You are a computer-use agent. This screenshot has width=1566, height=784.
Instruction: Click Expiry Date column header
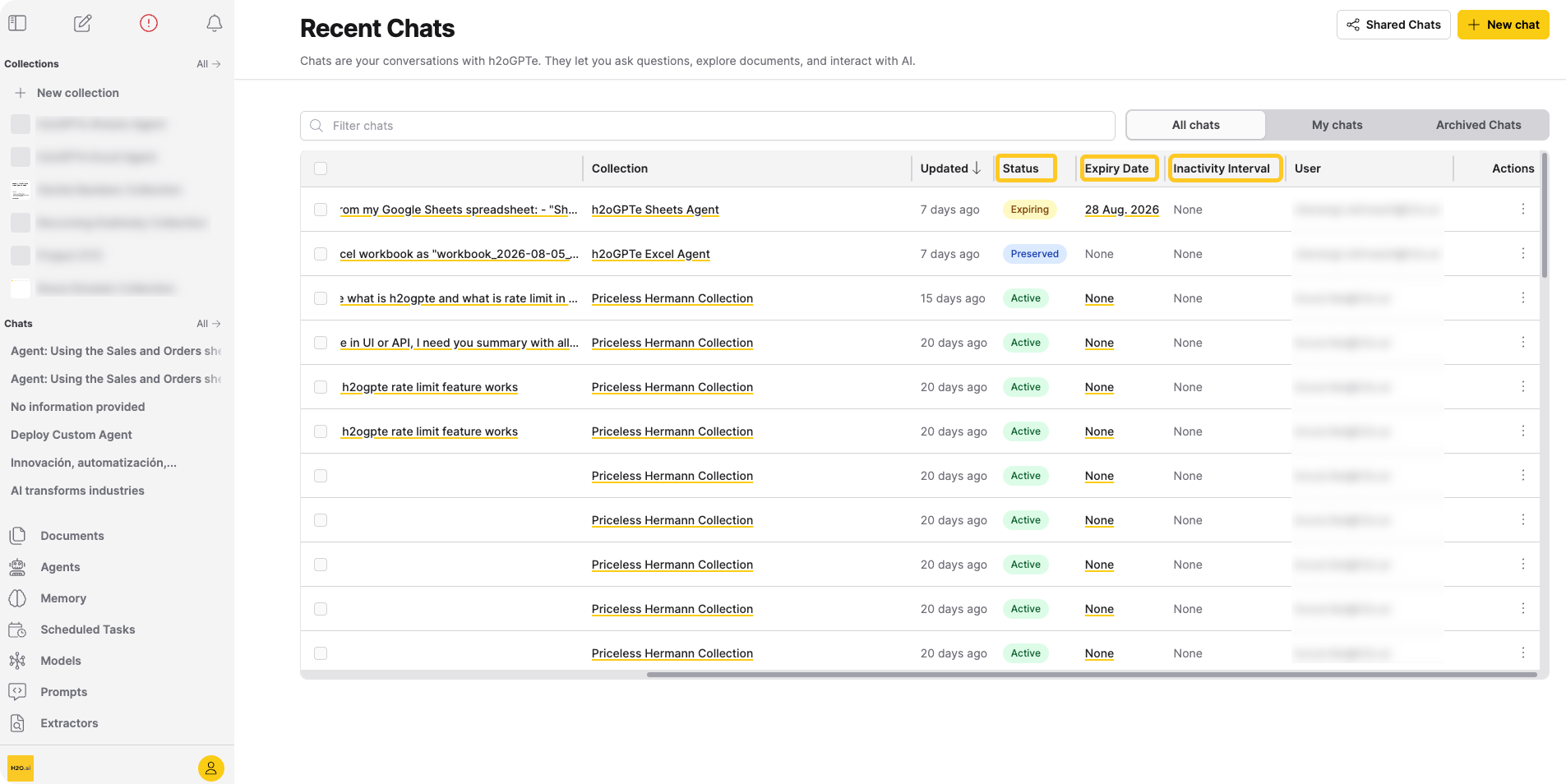click(x=1119, y=168)
